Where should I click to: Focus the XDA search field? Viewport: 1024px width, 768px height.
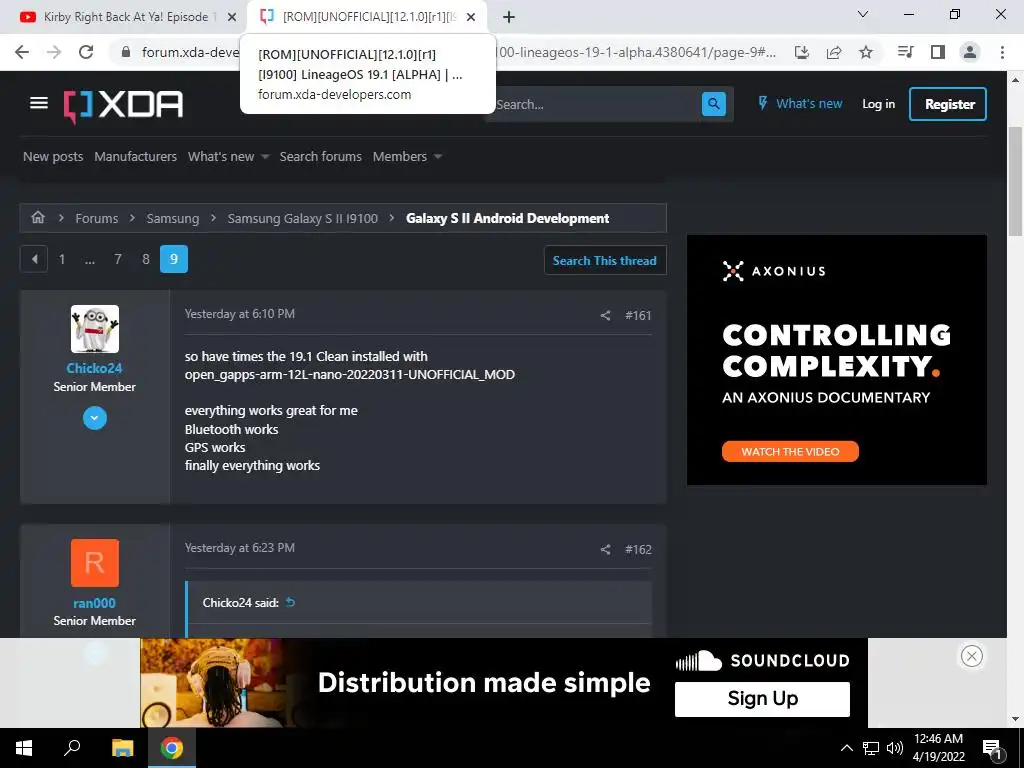click(594, 104)
